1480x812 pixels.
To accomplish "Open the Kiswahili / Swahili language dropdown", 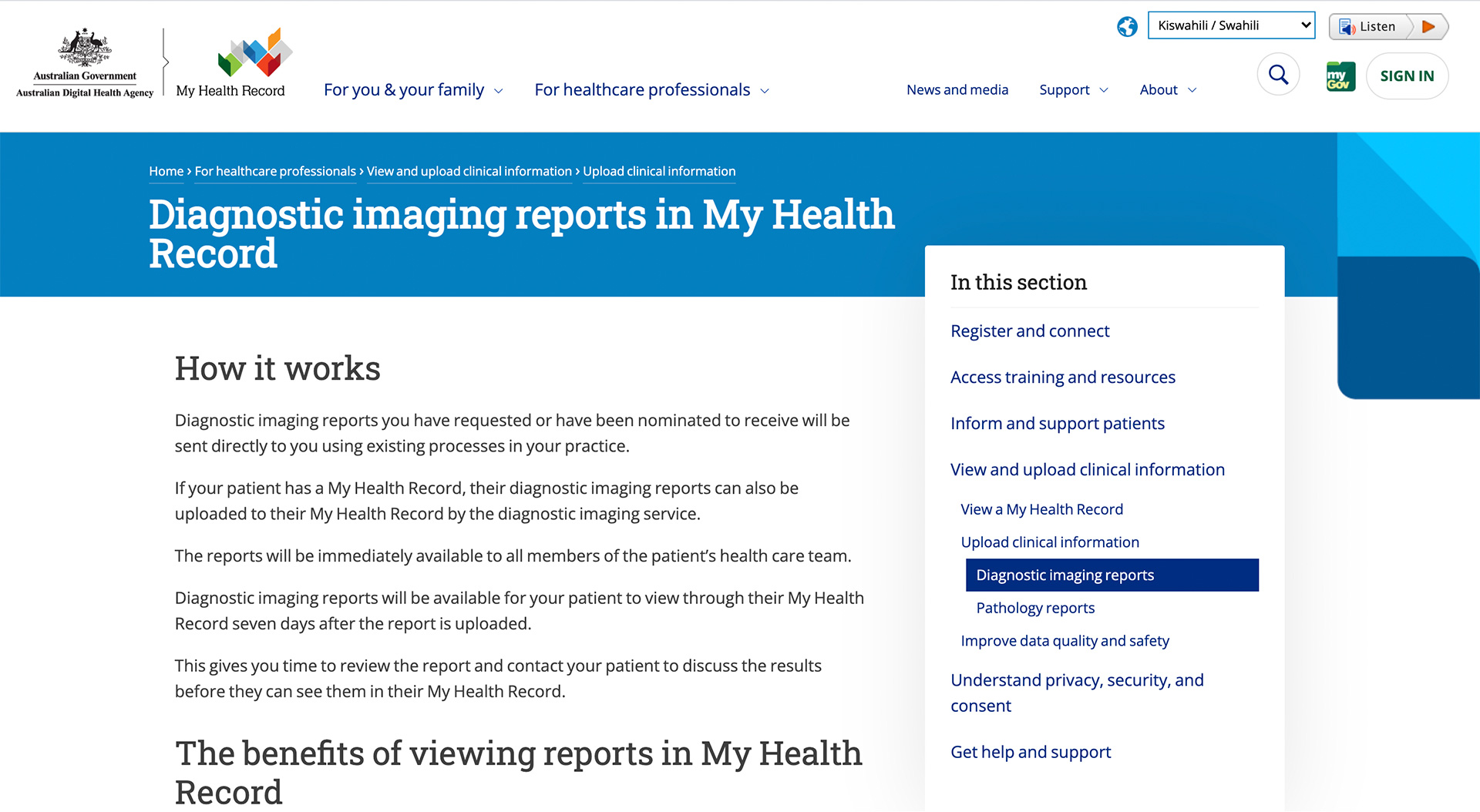I will pyautogui.click(x=1231, y=25).
